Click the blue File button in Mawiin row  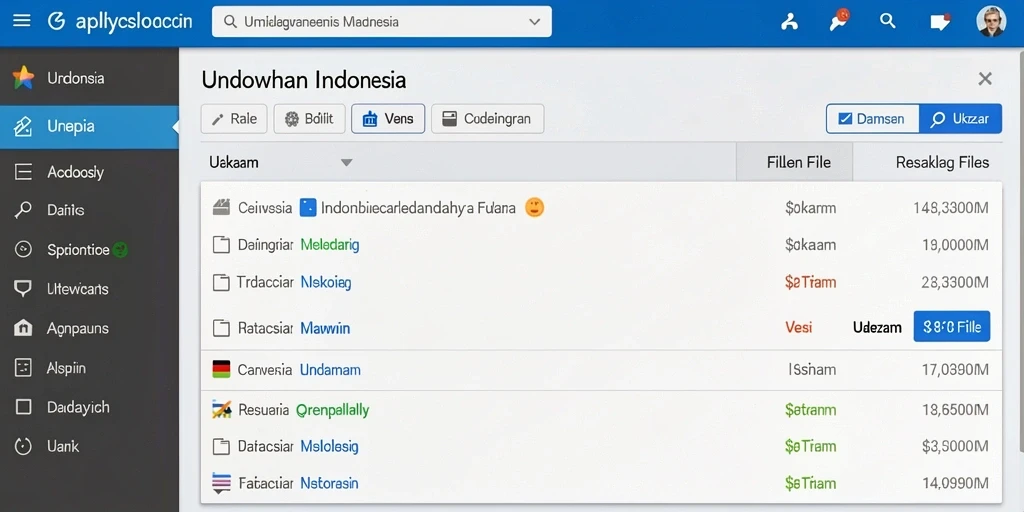coord(952,327)
